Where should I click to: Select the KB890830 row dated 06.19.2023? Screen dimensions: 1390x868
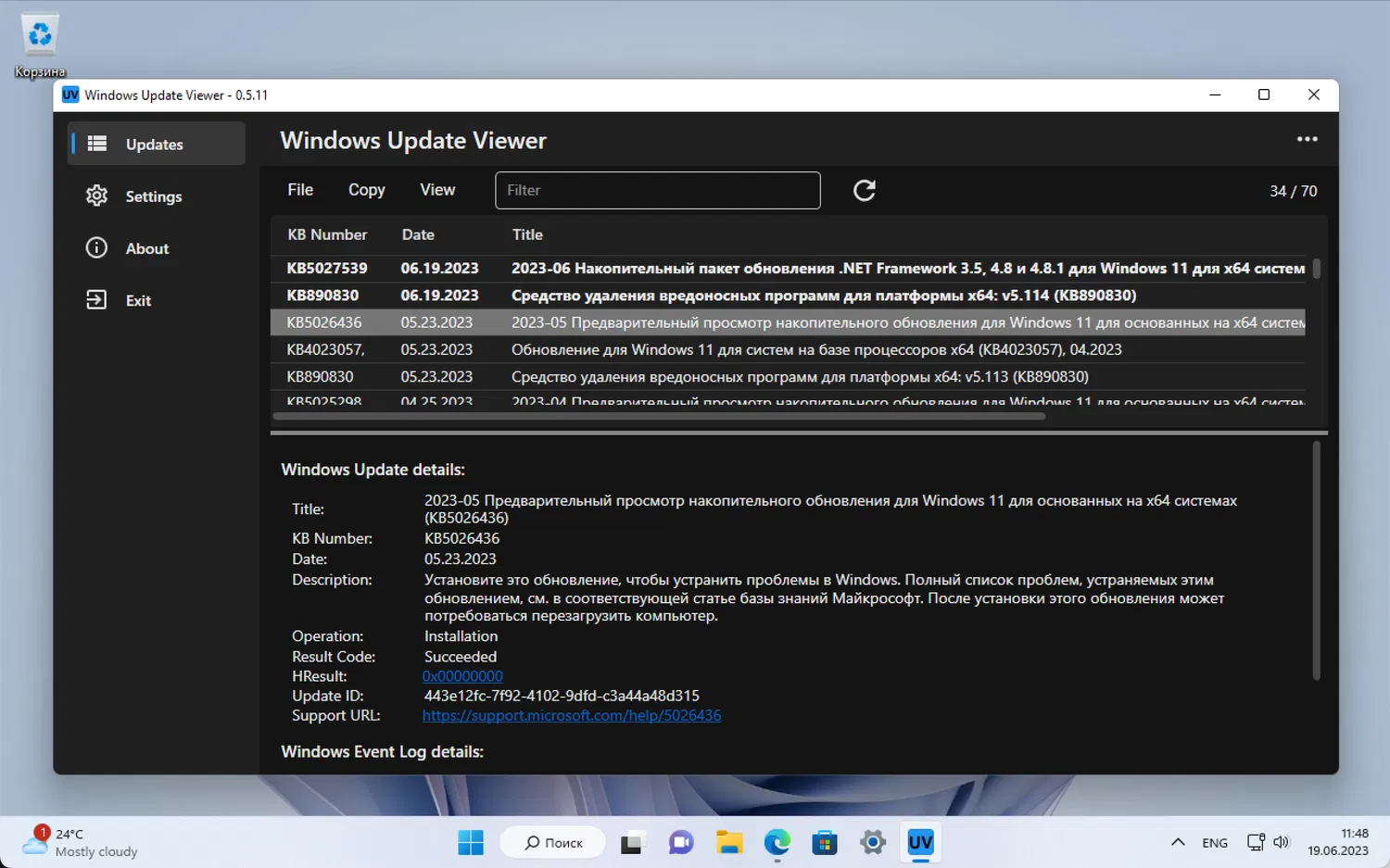(788, 296)
